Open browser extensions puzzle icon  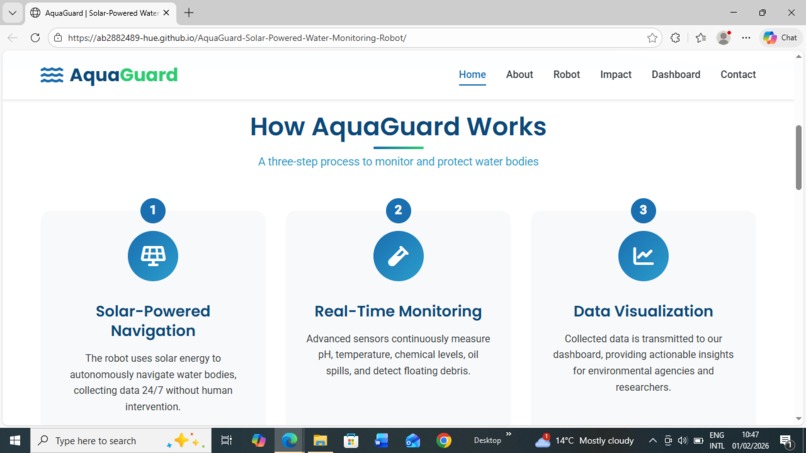point(675,38)
